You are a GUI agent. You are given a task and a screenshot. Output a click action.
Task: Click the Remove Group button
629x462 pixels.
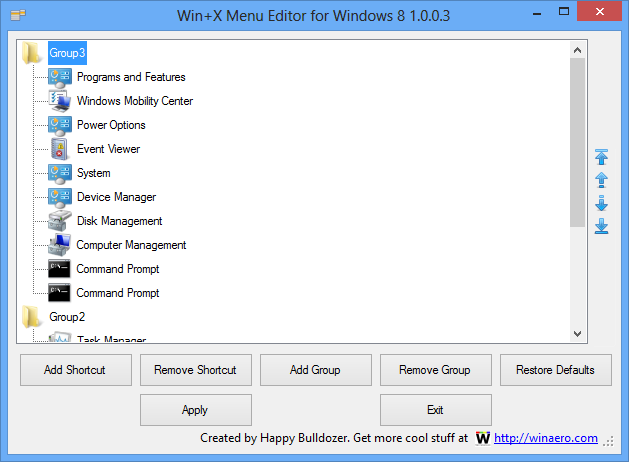[x=436, y=370]
